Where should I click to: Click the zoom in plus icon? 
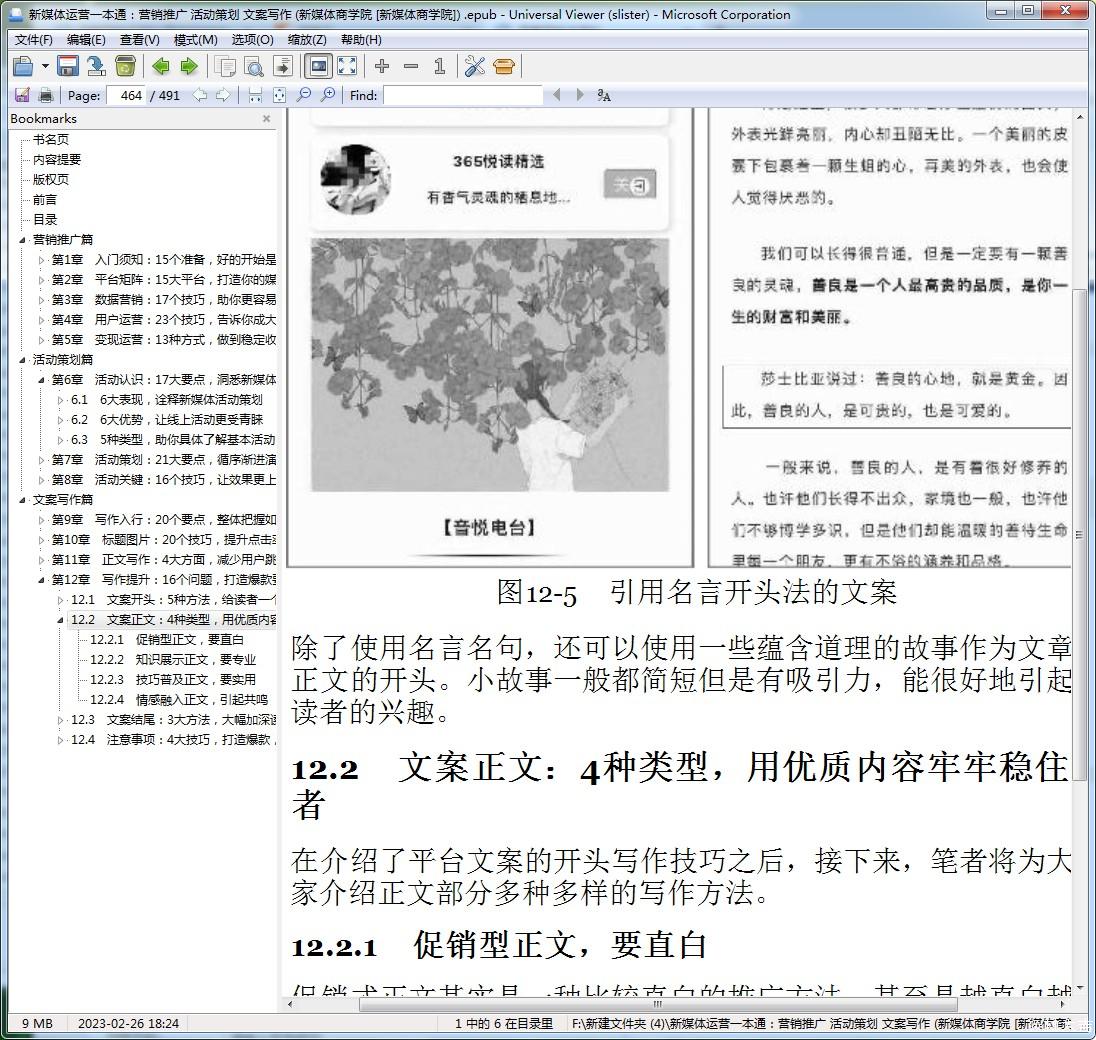pyautogui.click(x=382, y=66)
